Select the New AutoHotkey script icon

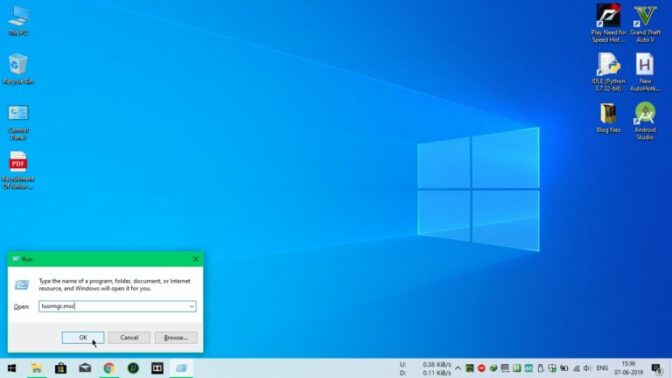pos(645,72)
